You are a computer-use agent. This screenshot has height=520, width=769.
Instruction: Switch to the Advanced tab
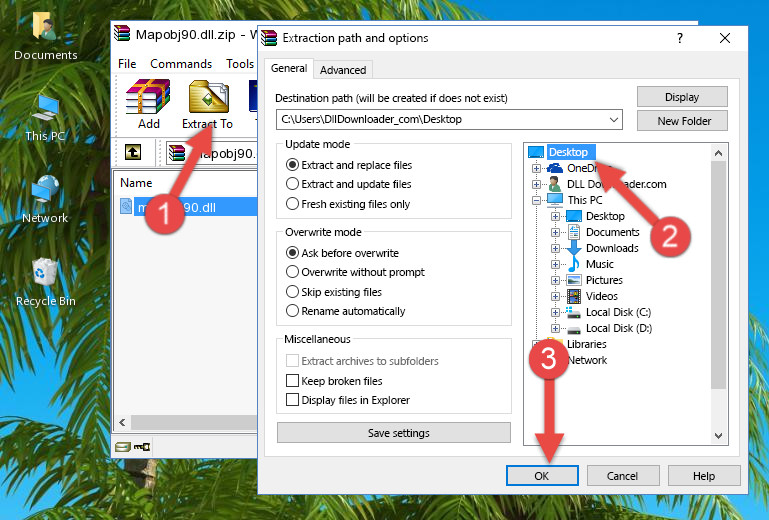[343, 70]
